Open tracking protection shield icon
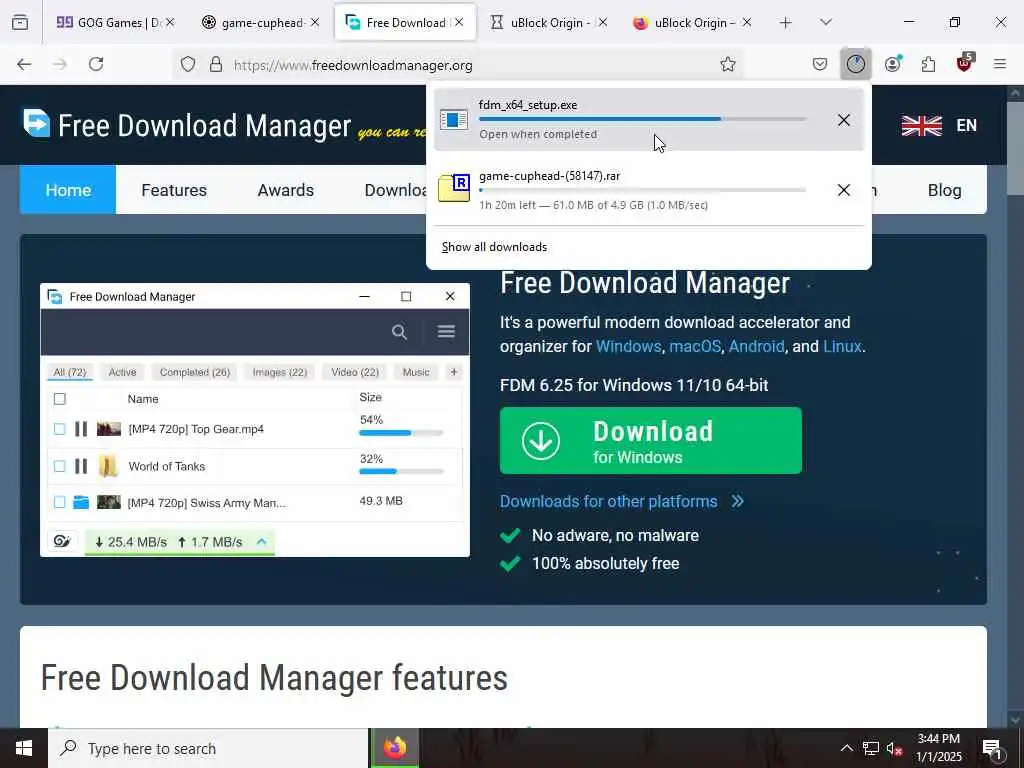 point(188,65)
